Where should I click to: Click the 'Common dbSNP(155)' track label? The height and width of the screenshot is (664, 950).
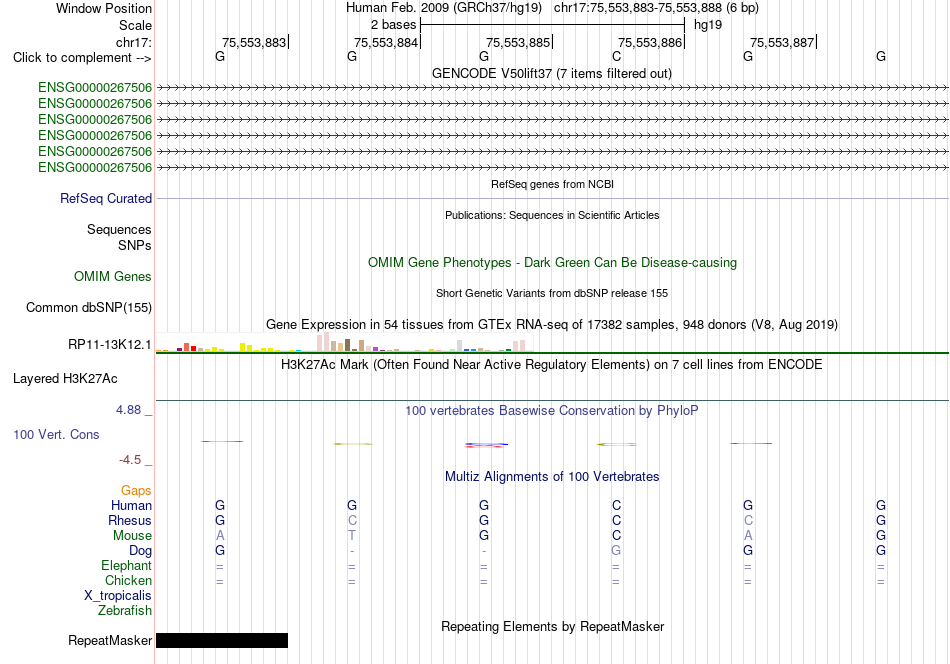point(88,308)
